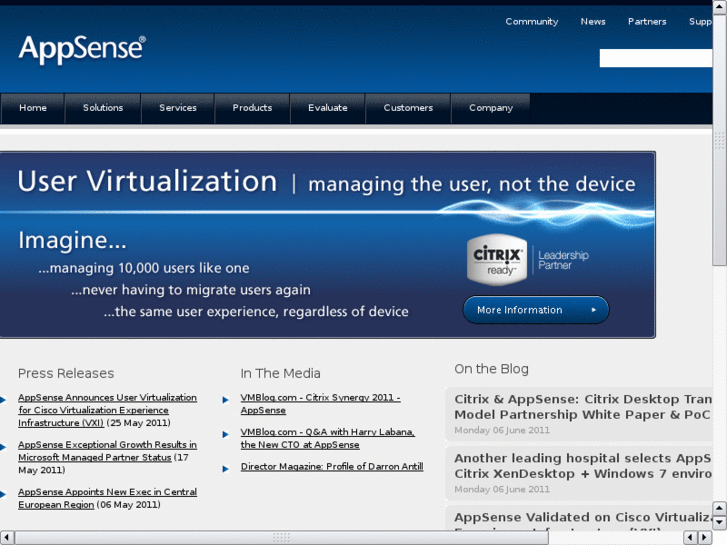The image size is (727, 545).
Task: Click arrow bullet beside Central European Region release
Action: pos(4,492)
